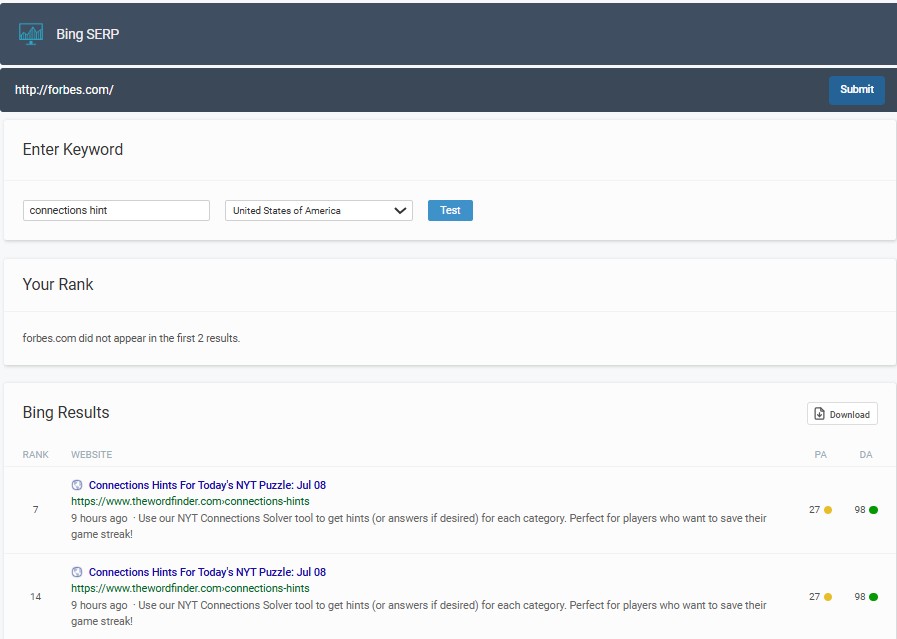Image resolution: width=897 pixels, height=639 pixels.
Task: Click the green DA dot for rank 14
Action: click(874, 597)
